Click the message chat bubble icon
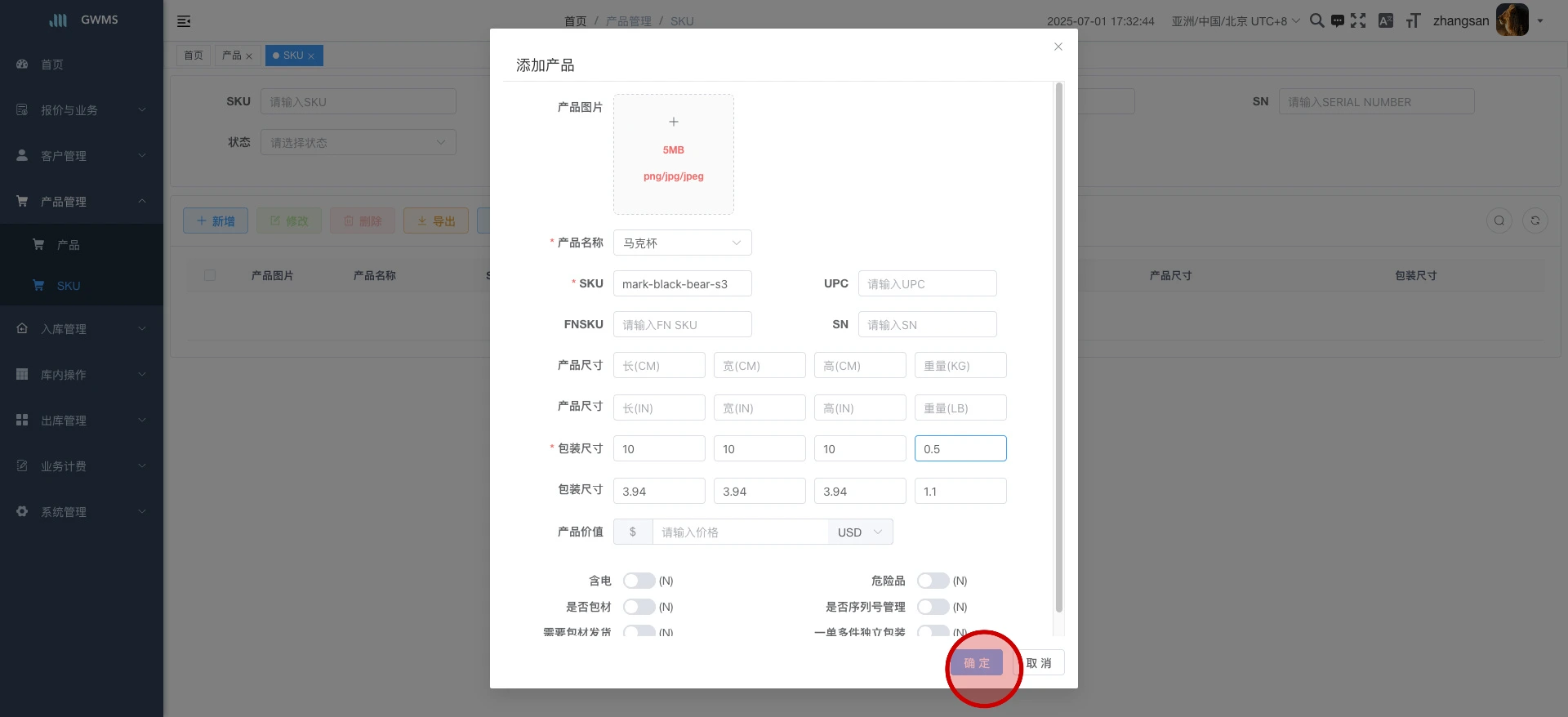The height and width of the screenshot is (717, 1568). pos(1337,20)
